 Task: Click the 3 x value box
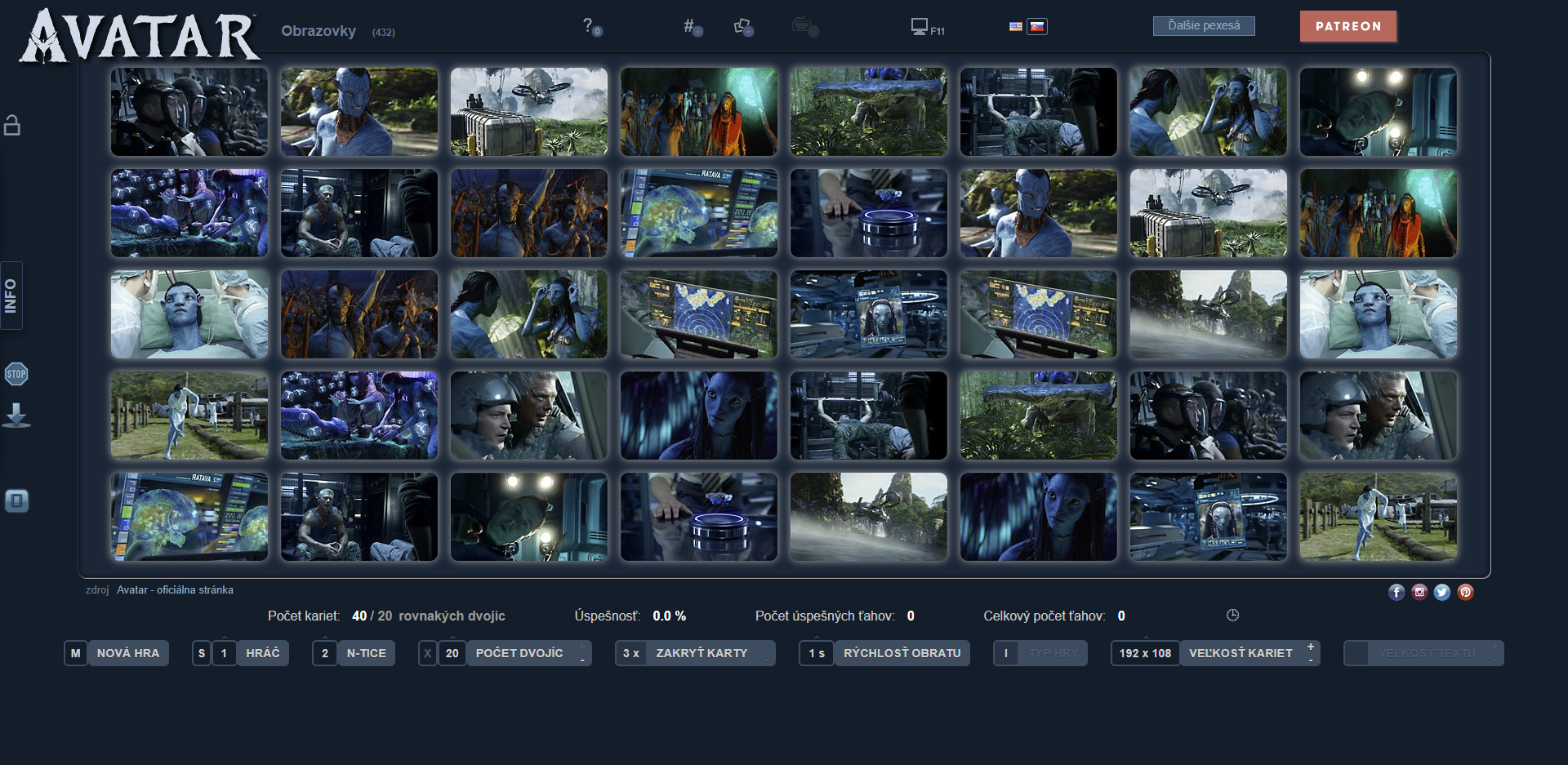631,653
